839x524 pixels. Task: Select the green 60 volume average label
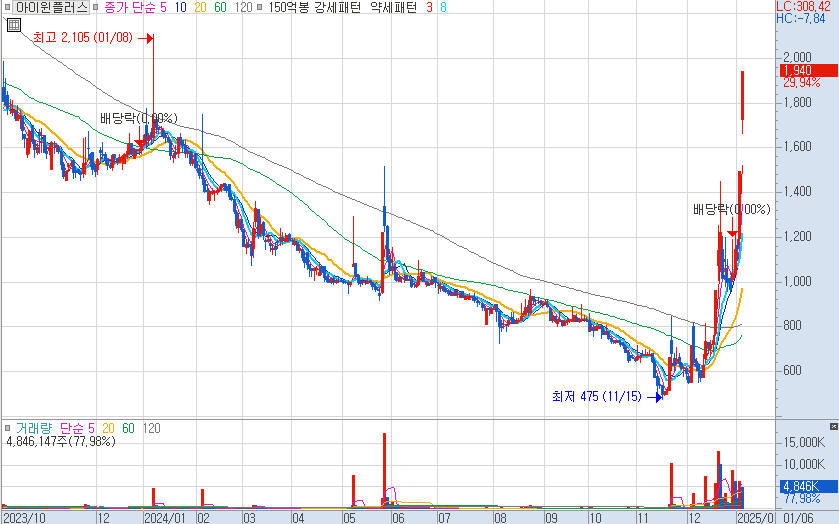tap(128, 428)
